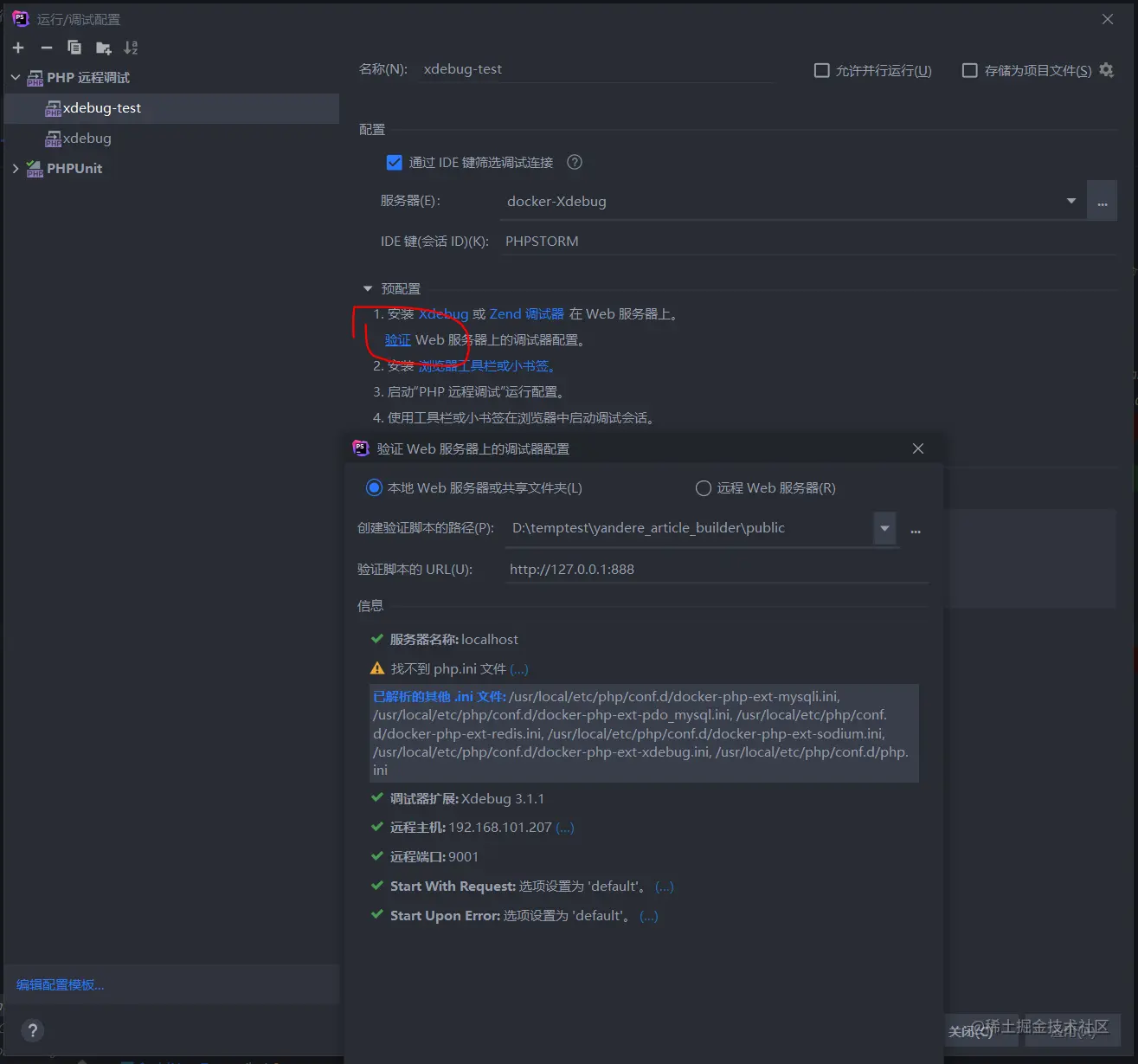Remove the selected configuration with minus icon
The image size is (1138, 1064).
tap(47, 48)
